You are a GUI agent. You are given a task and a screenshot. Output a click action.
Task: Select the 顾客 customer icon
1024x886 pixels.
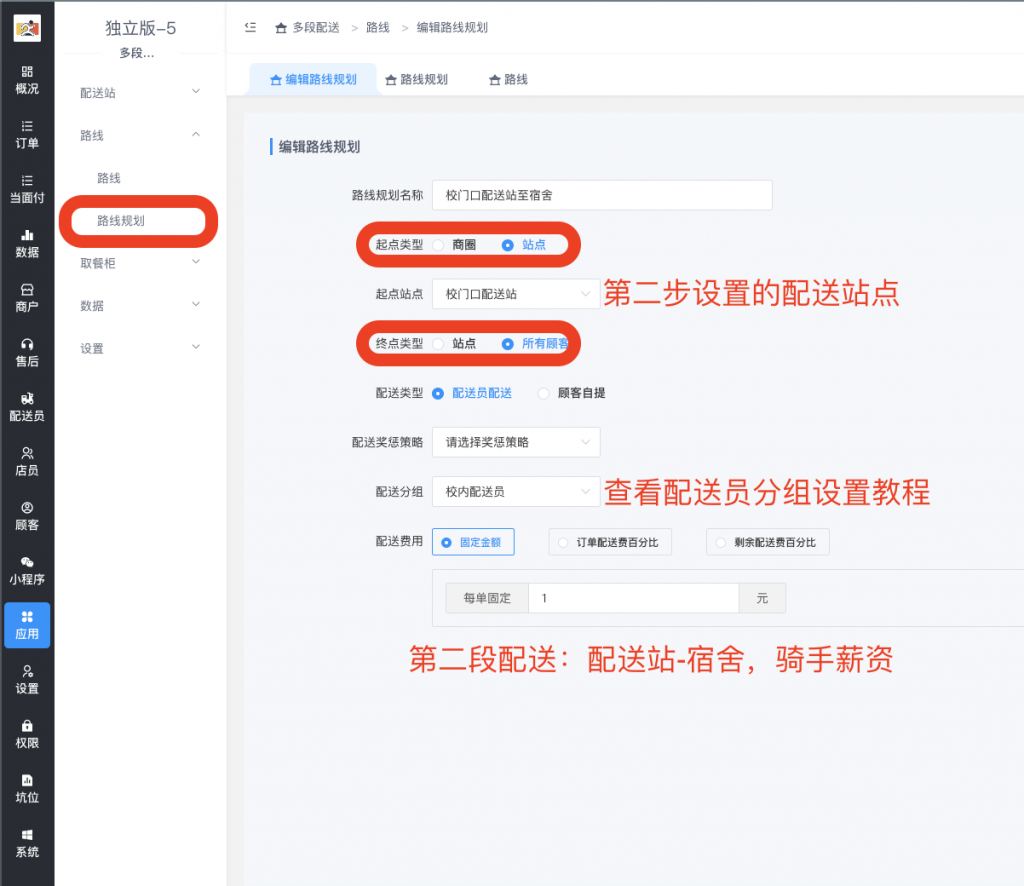point(26,515)
